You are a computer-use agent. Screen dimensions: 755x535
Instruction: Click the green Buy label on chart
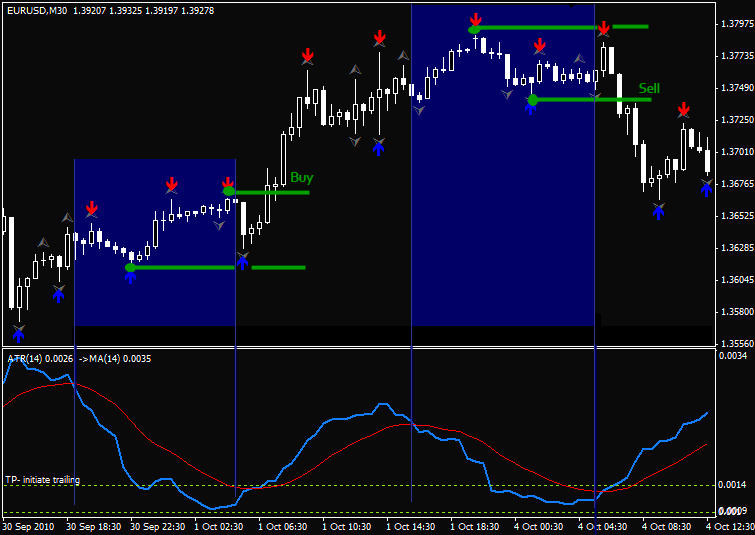tap(301, 178)
